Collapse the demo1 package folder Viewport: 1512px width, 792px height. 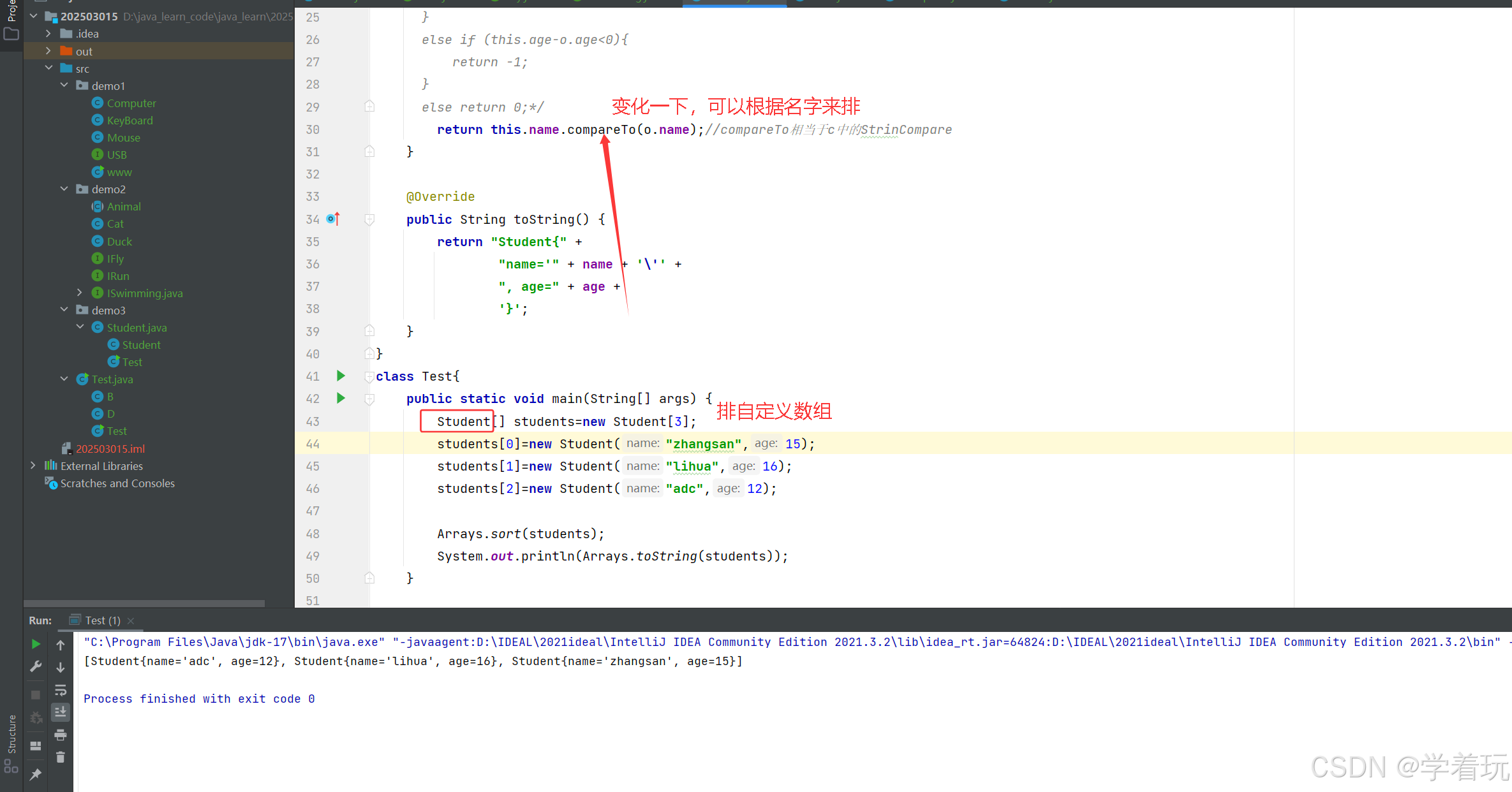point(64,85)
